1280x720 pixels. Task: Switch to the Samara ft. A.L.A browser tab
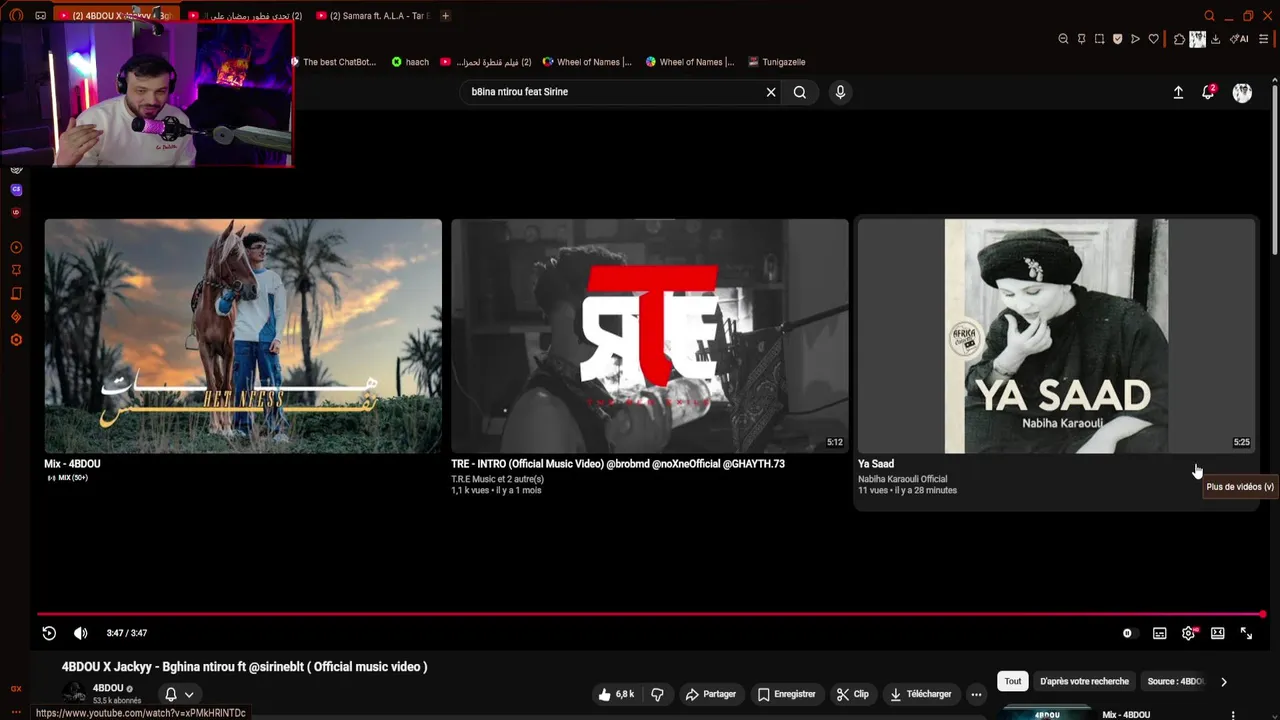coord(373,16)
